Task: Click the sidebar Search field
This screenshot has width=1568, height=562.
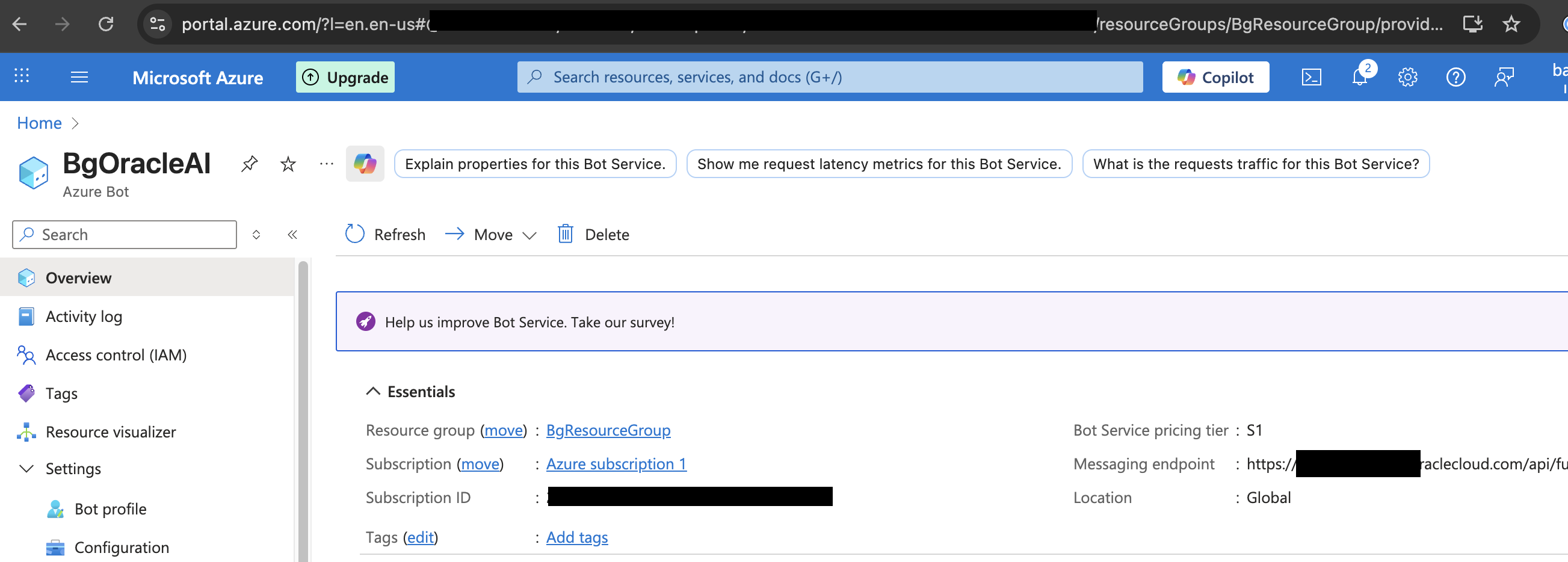Action: [124, 235]
